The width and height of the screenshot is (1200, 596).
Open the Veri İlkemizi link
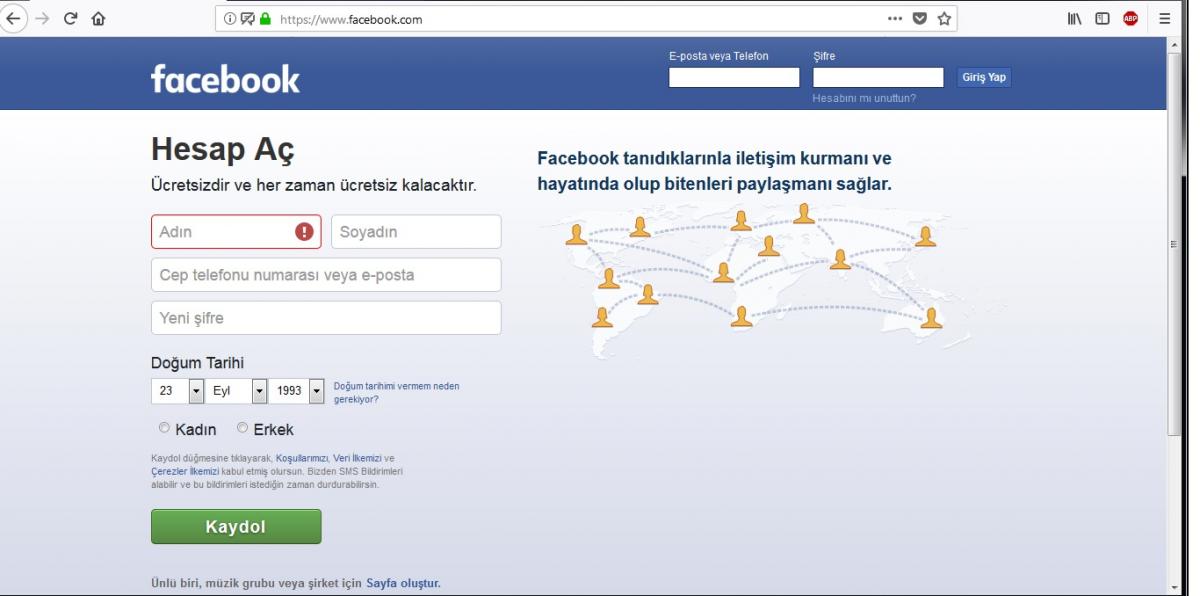tap(358, 458)
